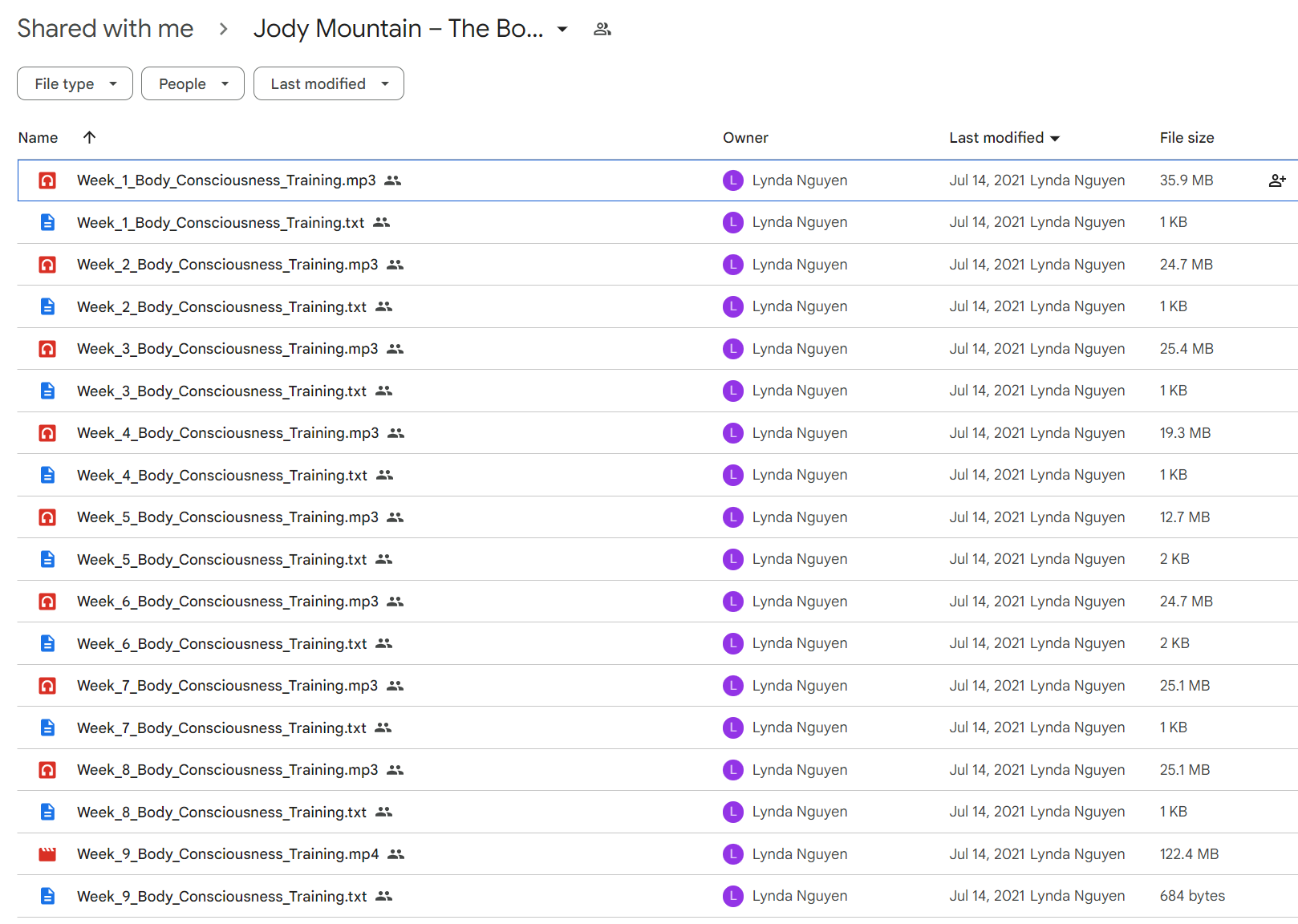Click the document icon for Week_3 txt
1298x924 pixels.
point(47,391)
